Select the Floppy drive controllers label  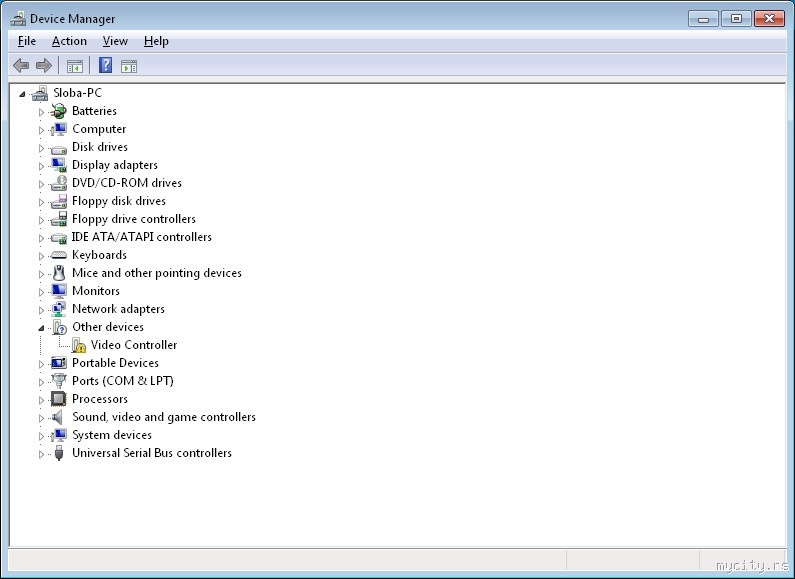pos(134,219)
